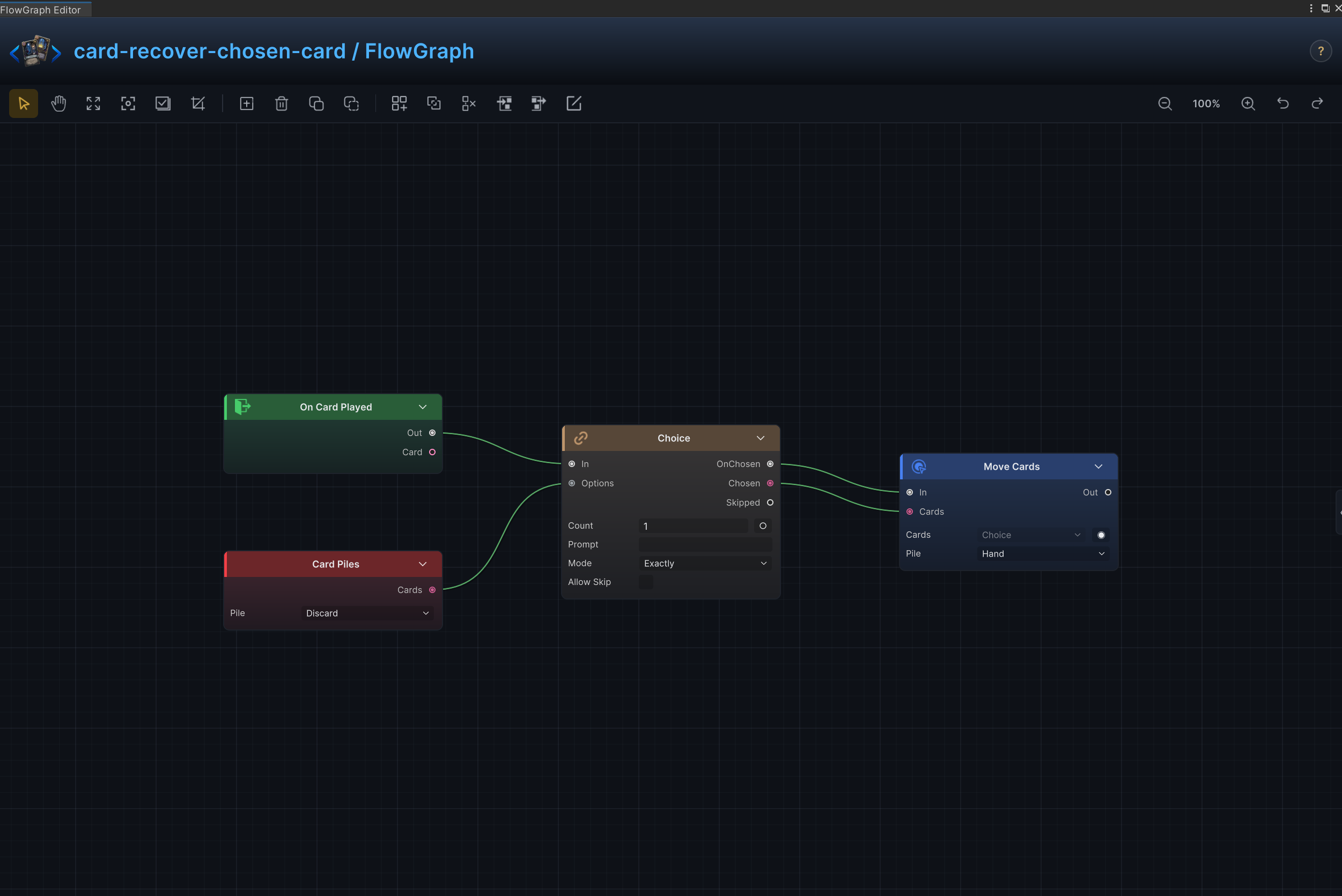Open the Pile dropdown showing Discard
Image resolution: width=1342 pixels, height=896 pixels.
(367, 613)
